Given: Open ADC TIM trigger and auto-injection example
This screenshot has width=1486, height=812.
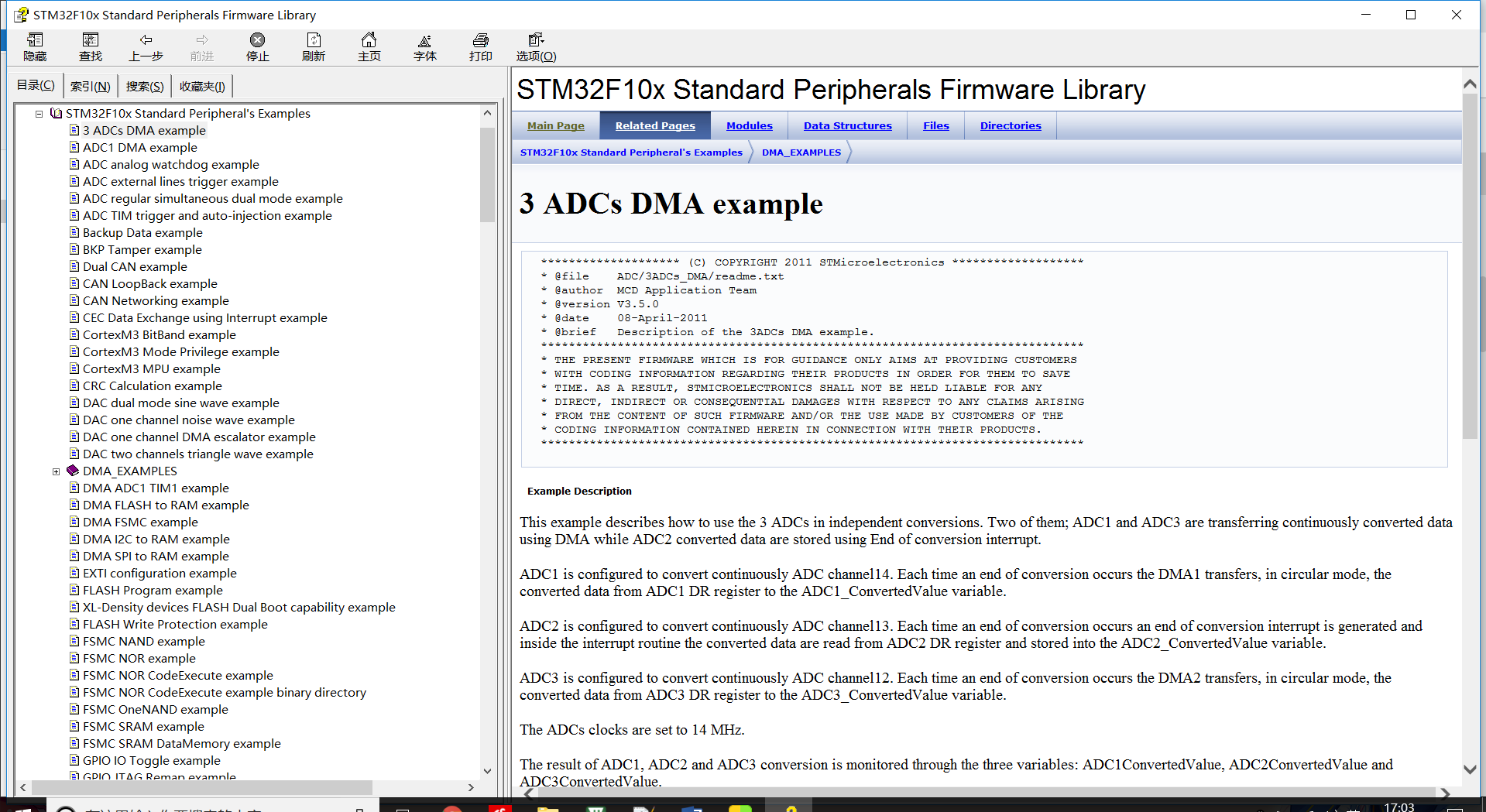Looking at the screenshot, I should tap(207, 215).
